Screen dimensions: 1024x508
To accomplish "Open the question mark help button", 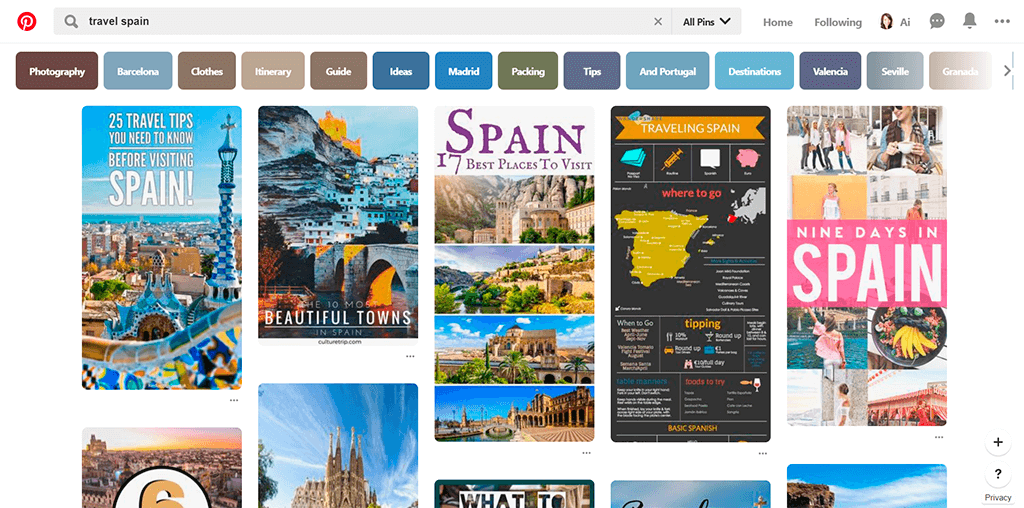I will [x=998, y=474].
